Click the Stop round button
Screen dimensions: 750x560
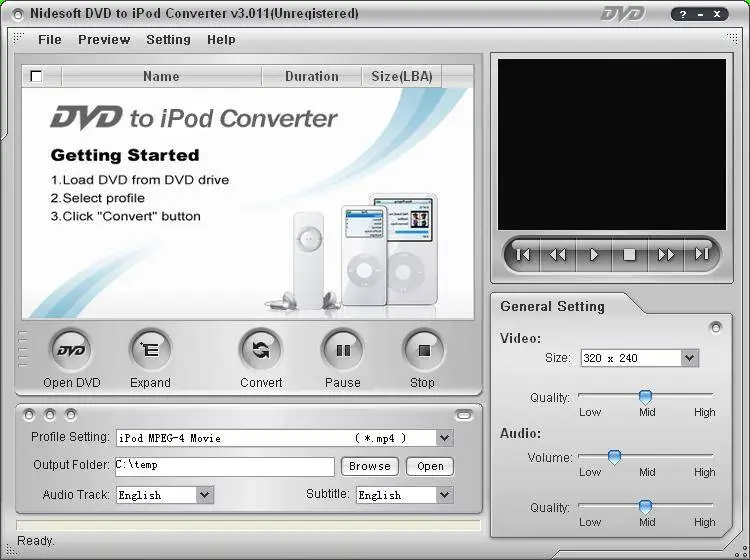[x=423, y=351]
